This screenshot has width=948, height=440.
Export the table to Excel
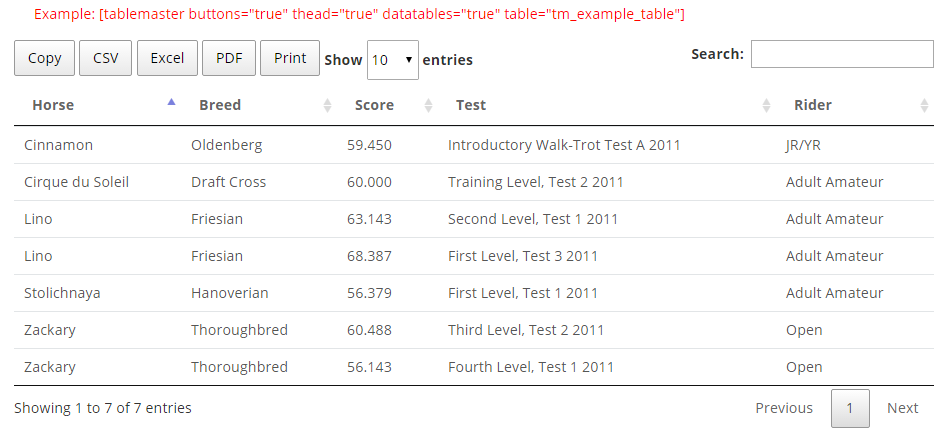click(x=167, y=58)
